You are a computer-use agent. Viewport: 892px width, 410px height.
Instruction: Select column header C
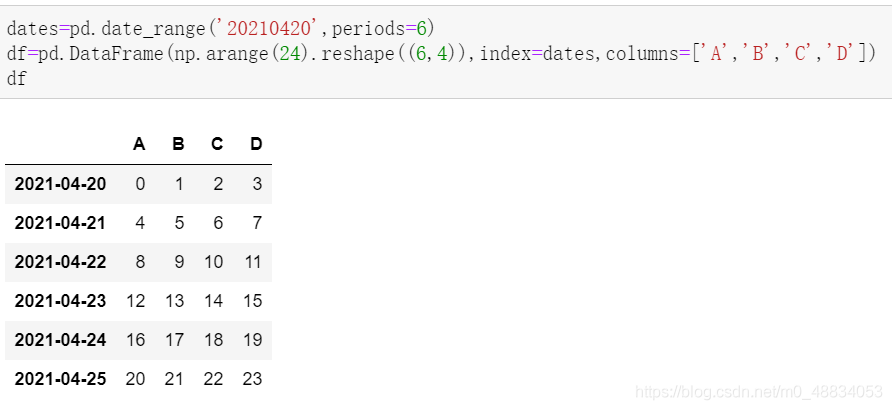click(x=217, y=144)
